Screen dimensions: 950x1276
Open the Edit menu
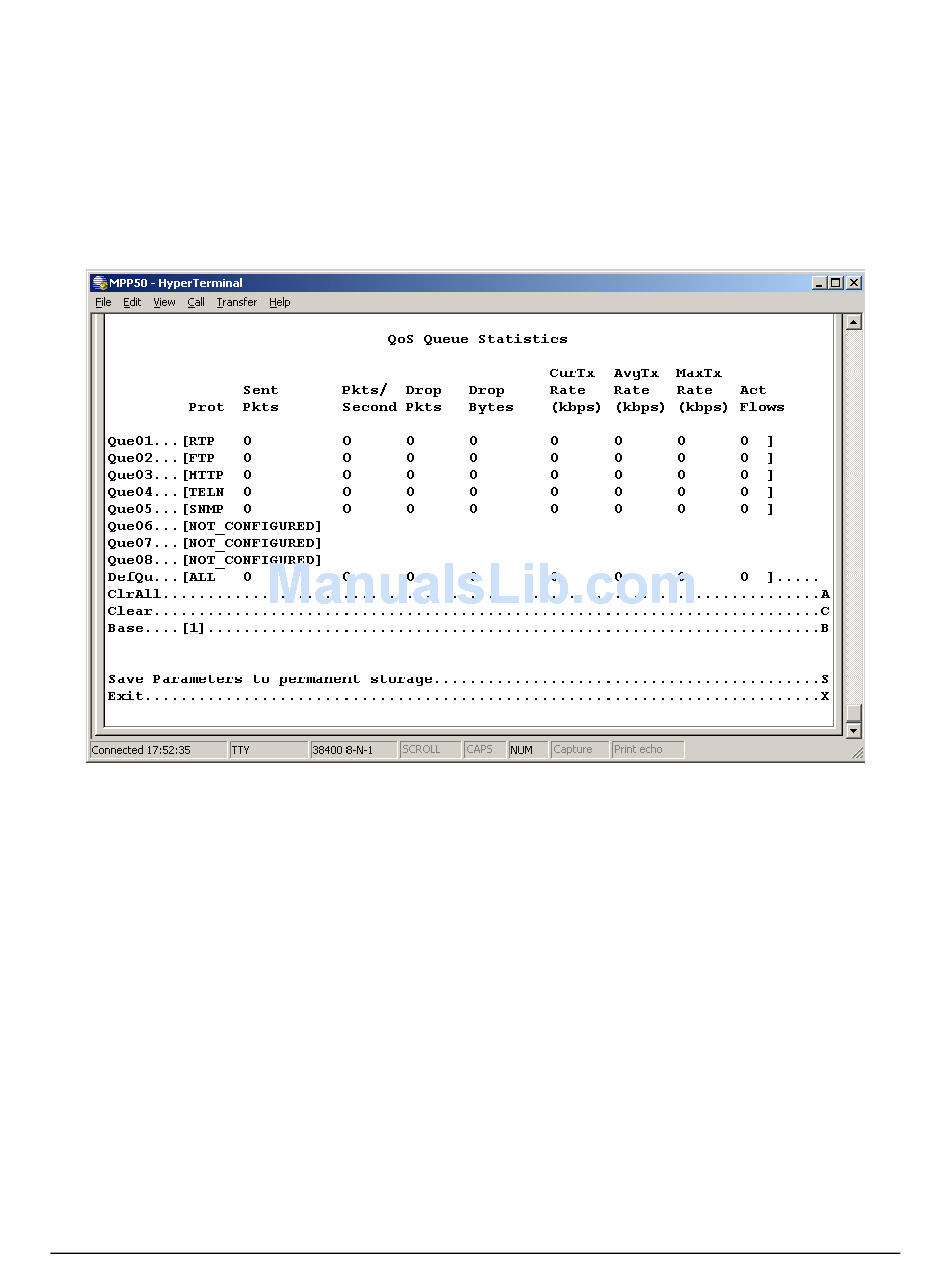(132, 302)
